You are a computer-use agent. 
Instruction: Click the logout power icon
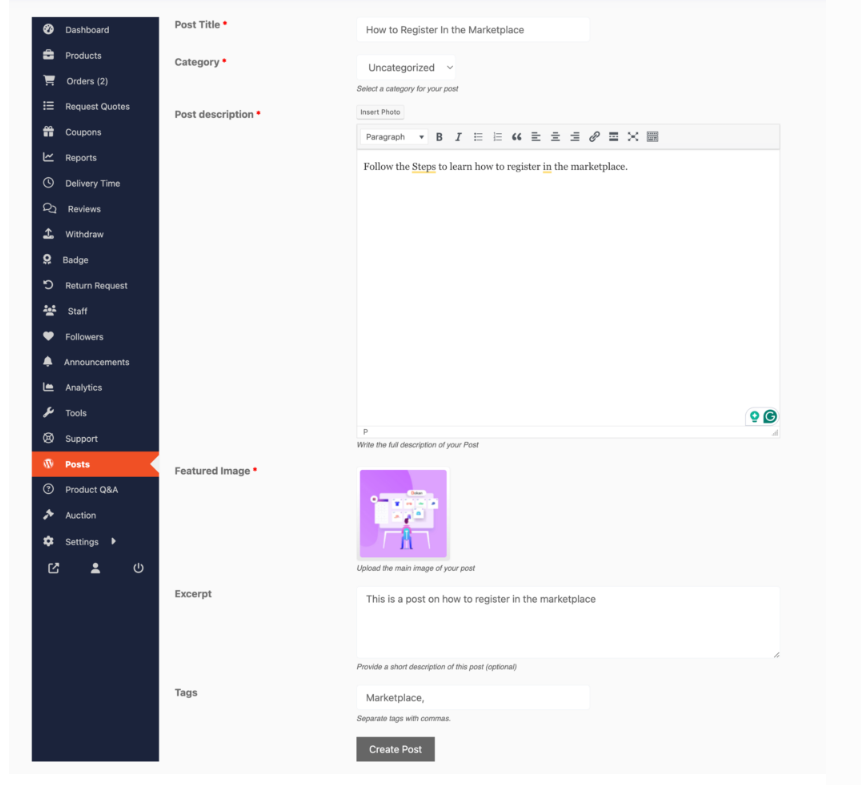pyautogui.click(x=138, y=568)
